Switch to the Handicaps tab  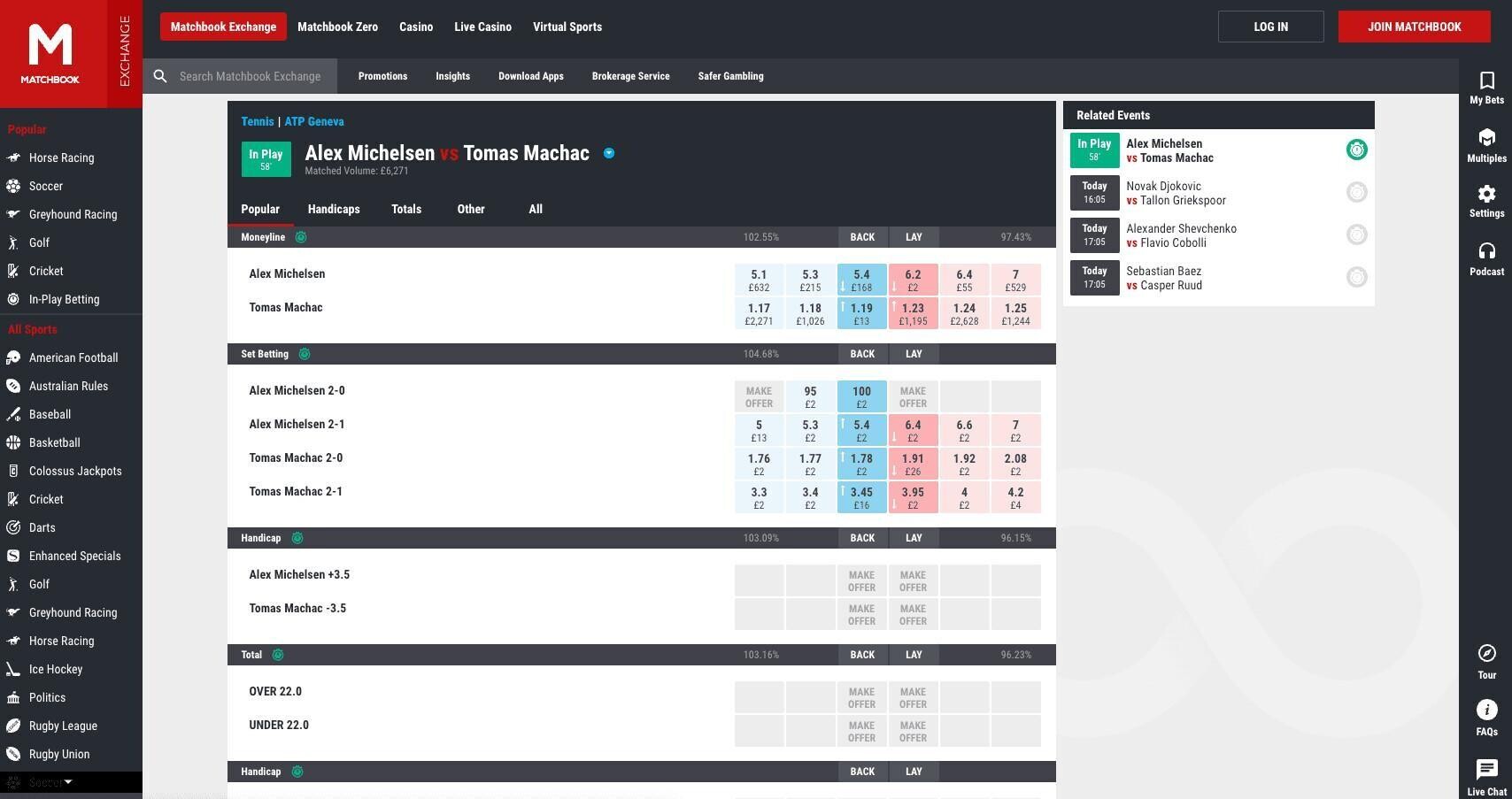click(x=334, y=210)
